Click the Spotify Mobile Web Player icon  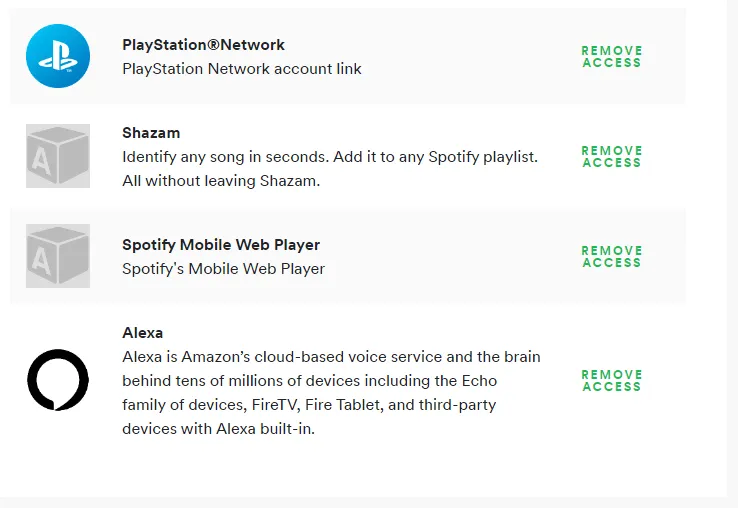(58, 256)
